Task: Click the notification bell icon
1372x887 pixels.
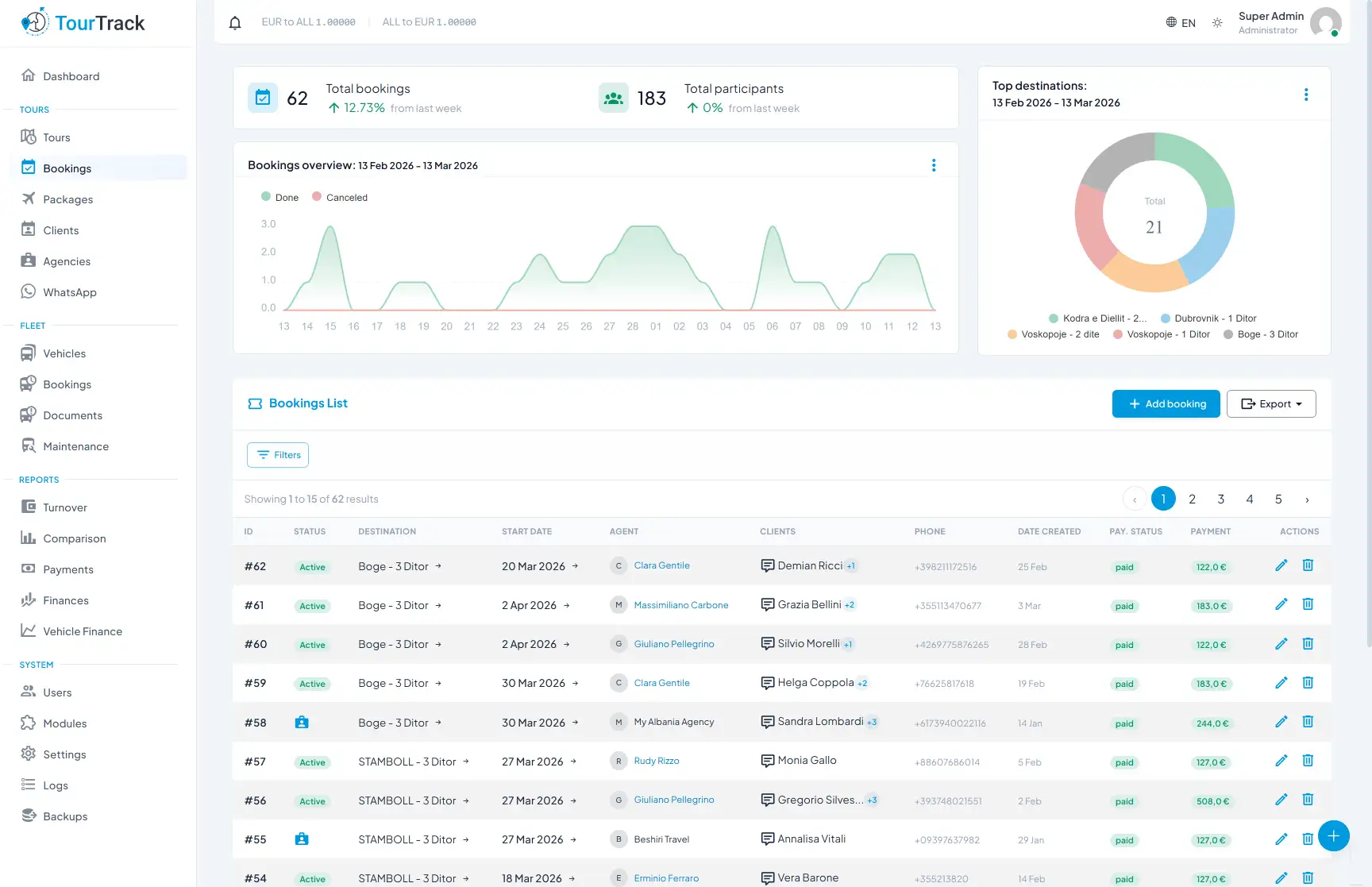Action: point(234,22)
